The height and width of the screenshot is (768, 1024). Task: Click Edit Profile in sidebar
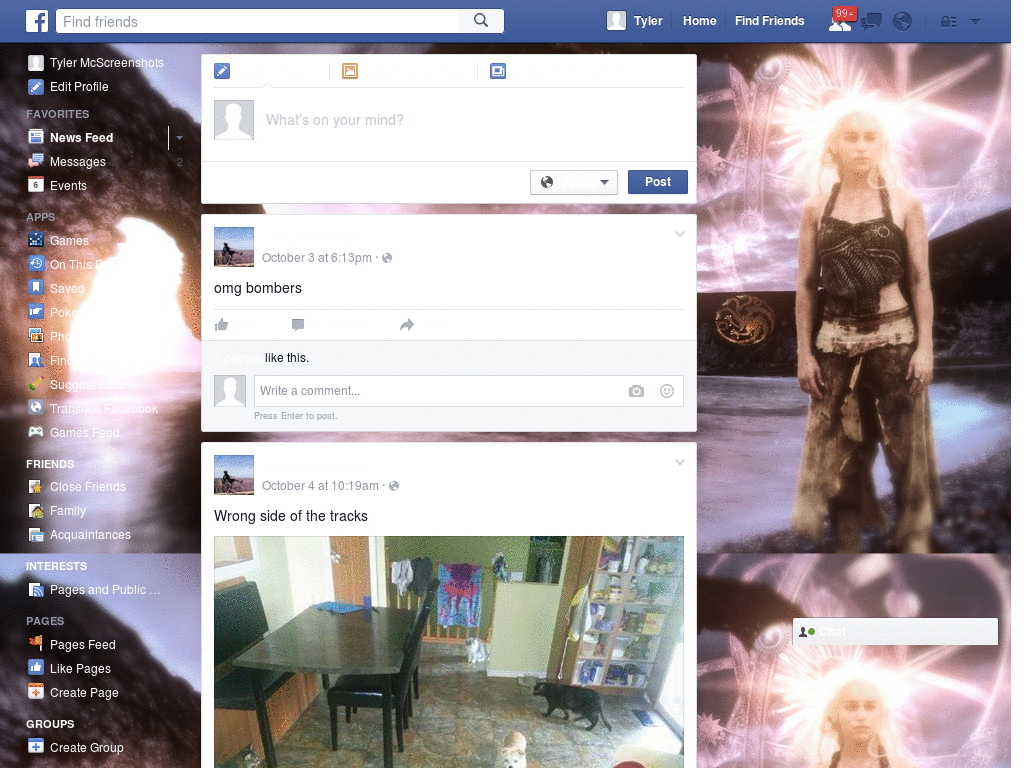(69, 87)
